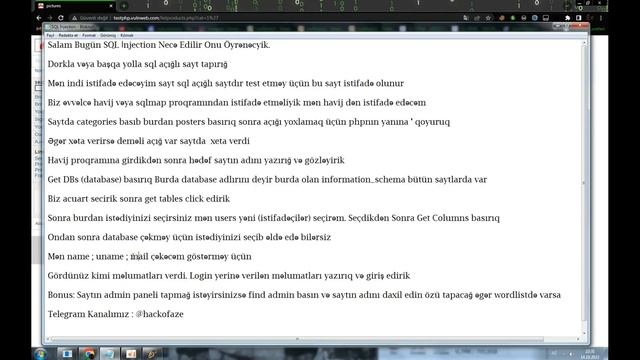Click the line starting 'Havij proqramına girdikdən'
The height and width of the screenshot is (360, 640).
point(196,160)
